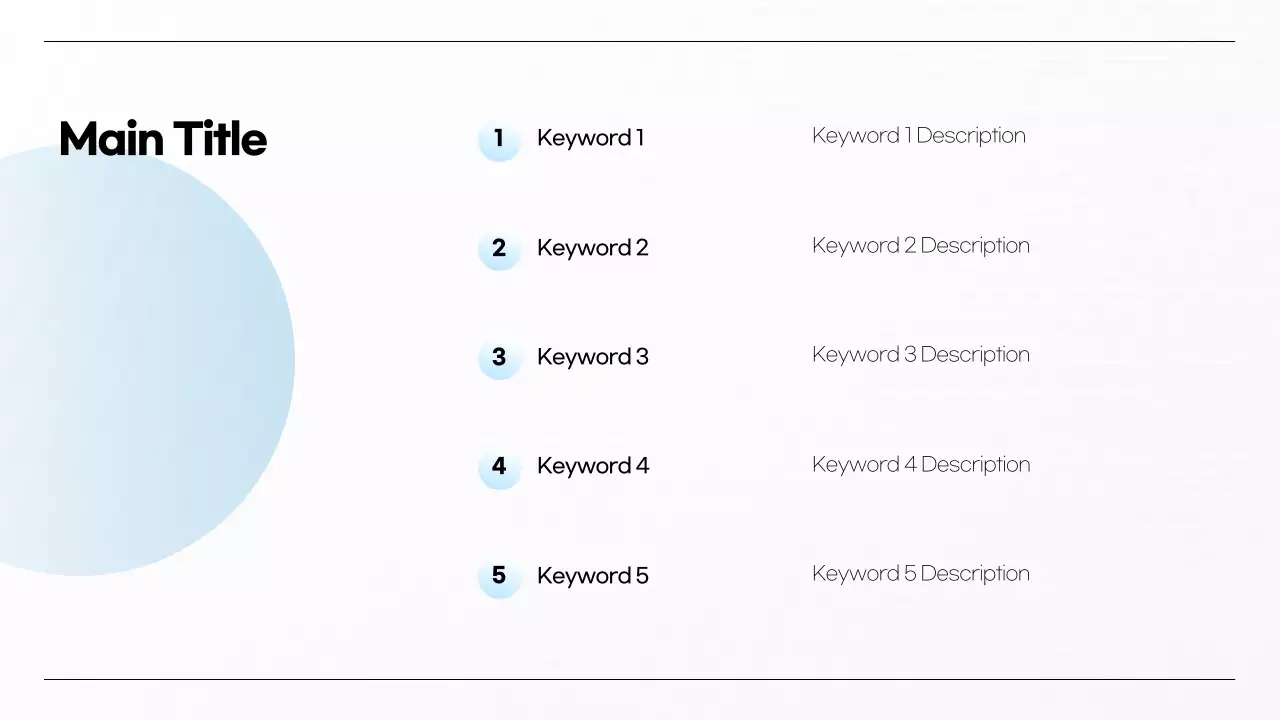
Task: Click the number 1 circle badge
Action: (x=499, y=140)
